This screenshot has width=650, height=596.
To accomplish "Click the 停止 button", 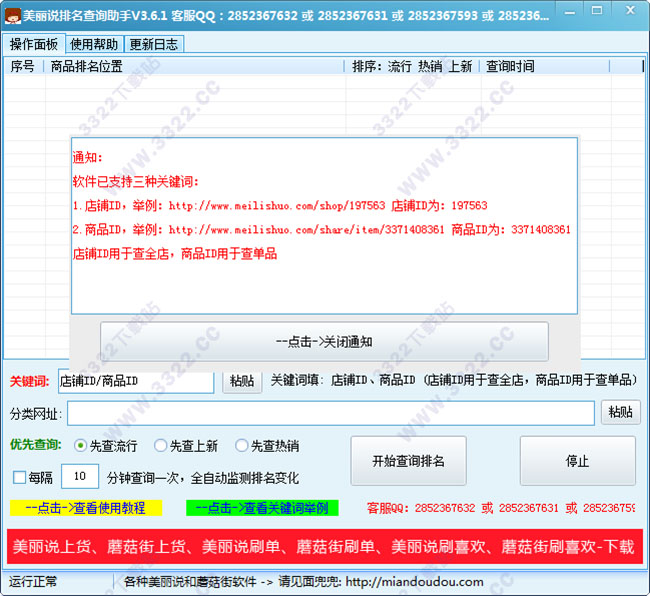I will [x=577, y=460].
